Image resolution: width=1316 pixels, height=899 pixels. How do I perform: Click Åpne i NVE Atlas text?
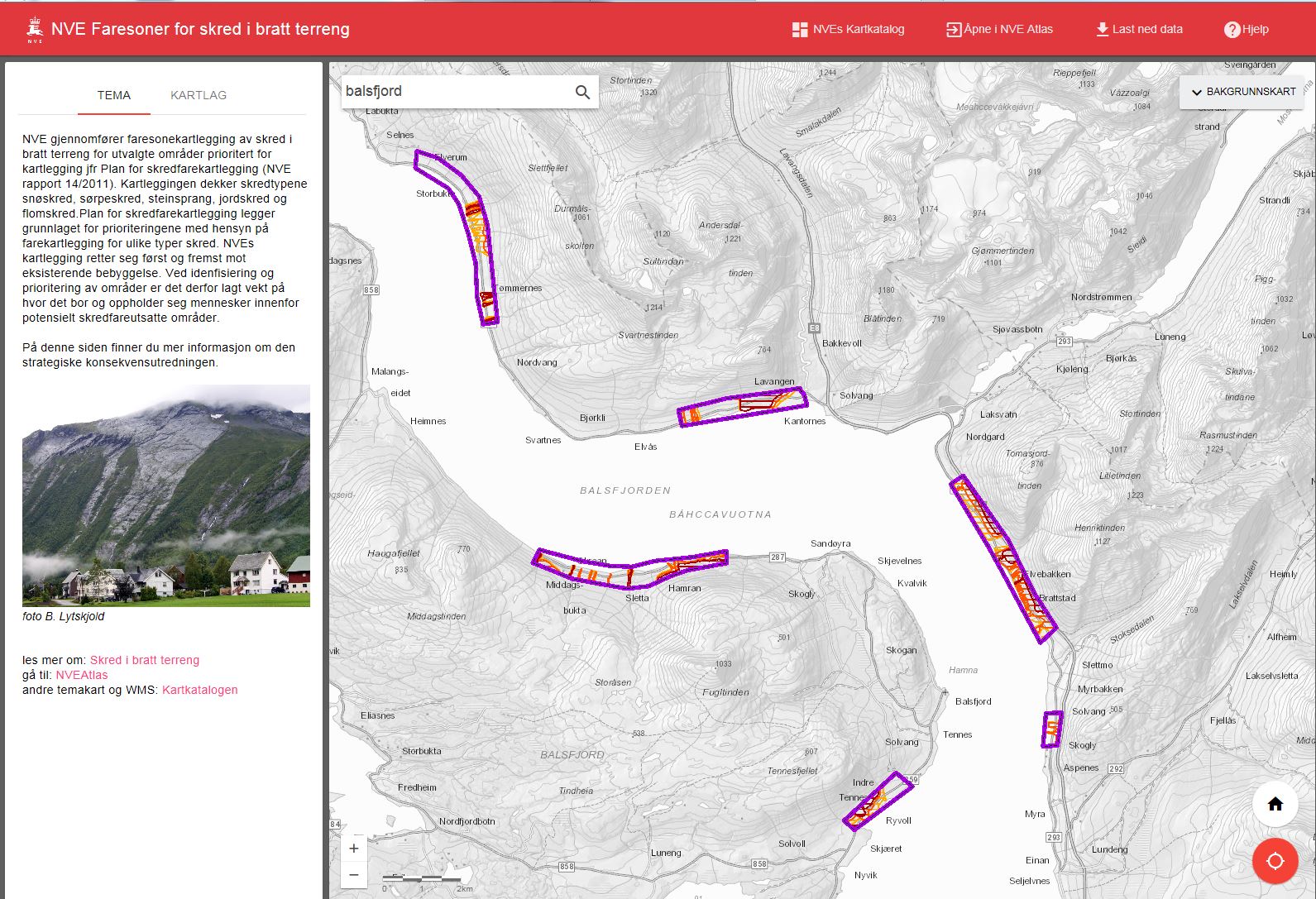click(1008, 29)
